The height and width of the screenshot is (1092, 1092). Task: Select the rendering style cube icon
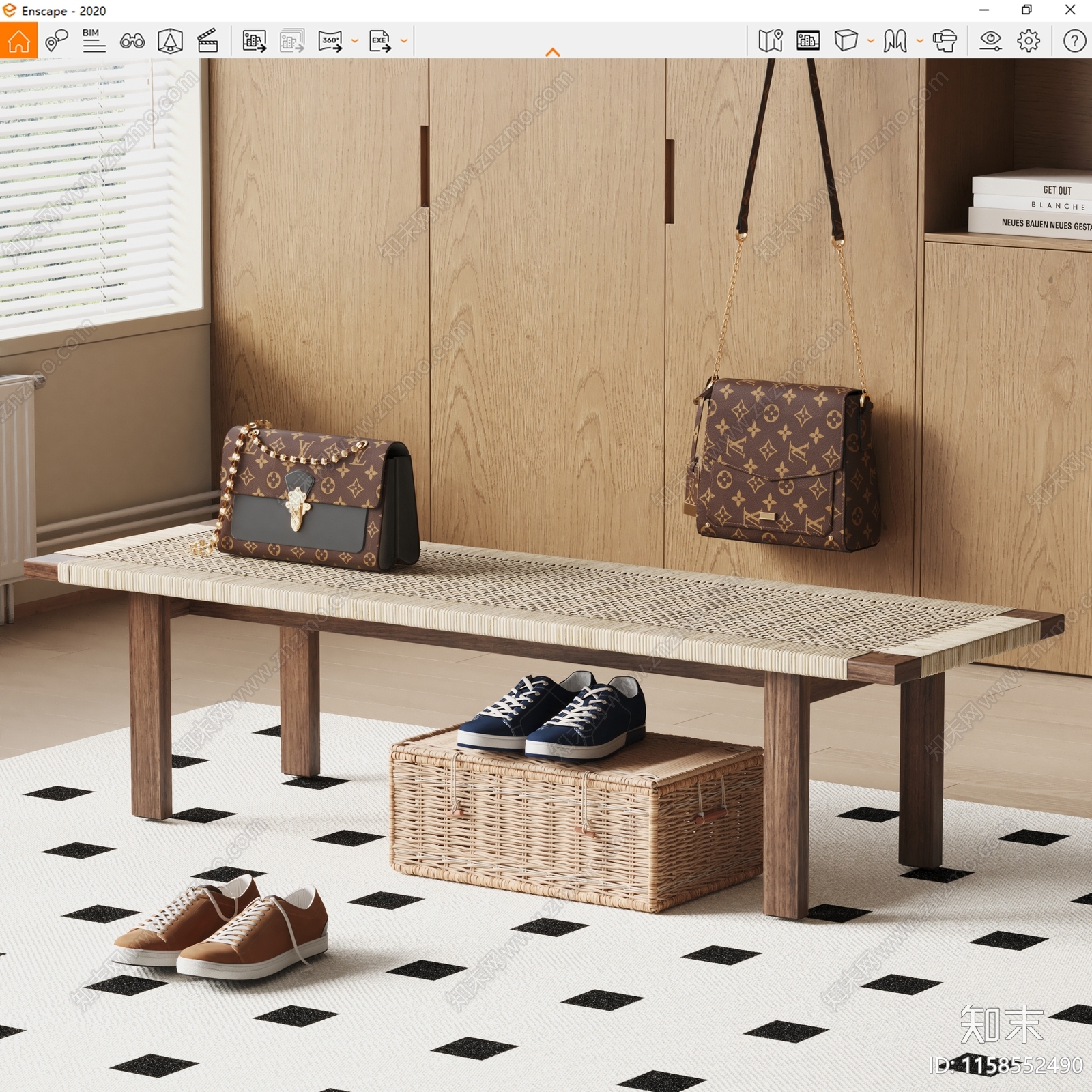pyautogui.click(x=846, y=41)
